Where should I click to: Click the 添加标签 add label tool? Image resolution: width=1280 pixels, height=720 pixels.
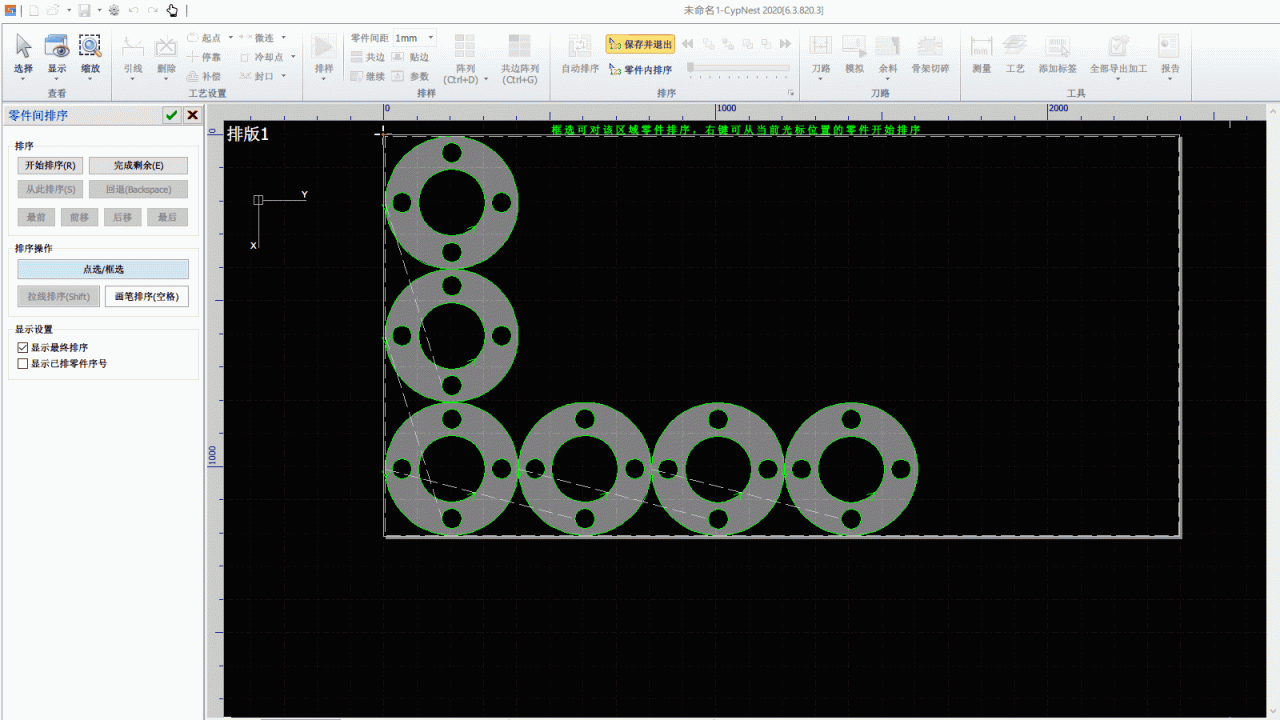point(1057,52)
